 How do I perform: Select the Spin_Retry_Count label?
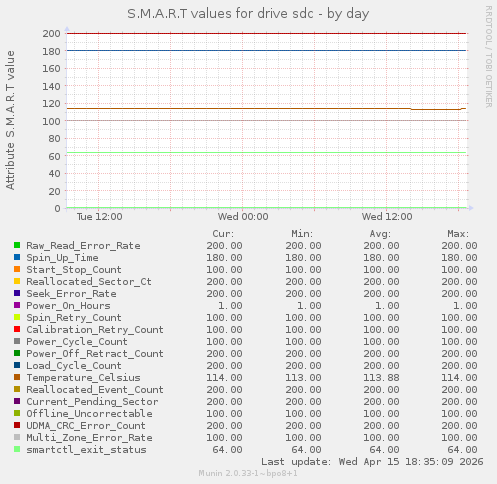[74, 318]
